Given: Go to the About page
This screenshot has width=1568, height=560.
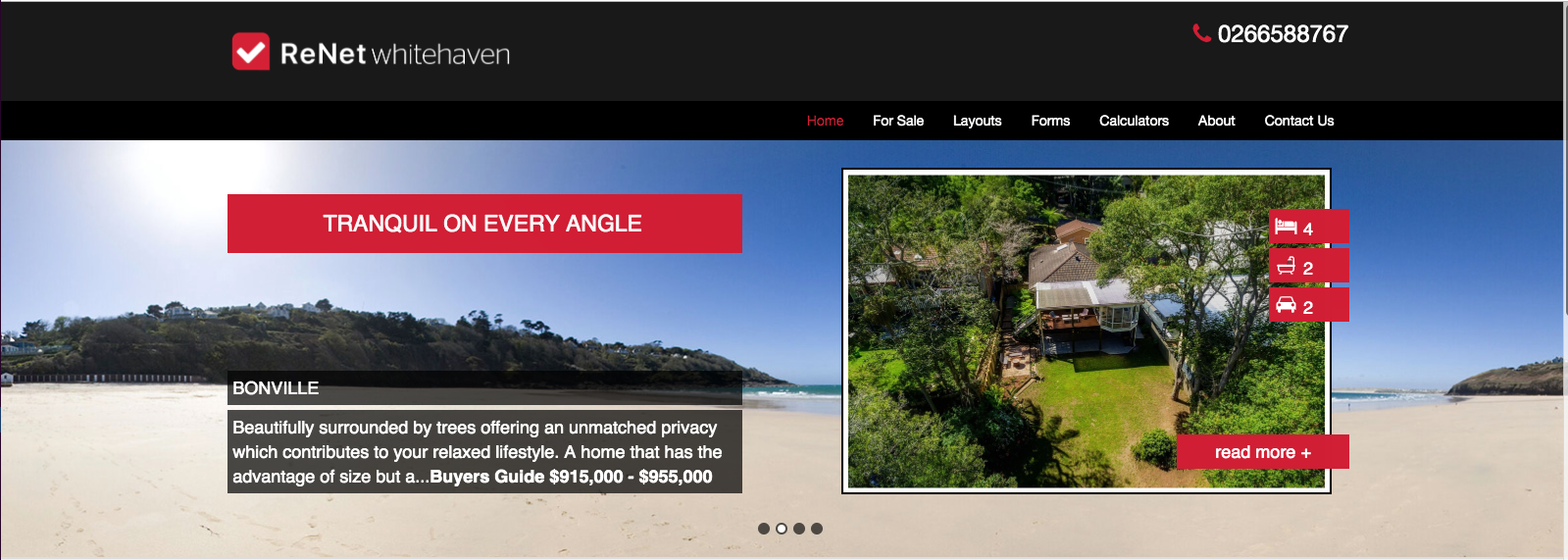Looking at the screenshot, I should pos(1216,121).
